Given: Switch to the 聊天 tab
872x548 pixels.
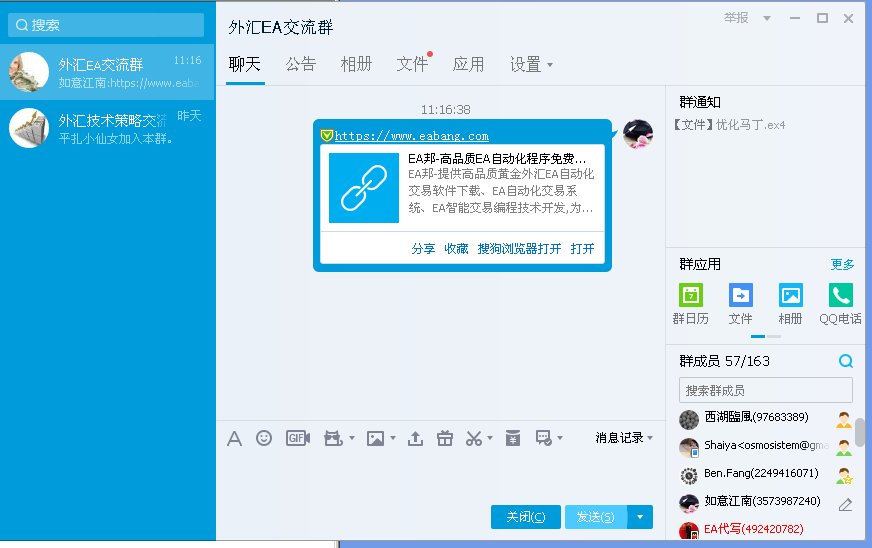Looking at the screenshot, I should (245, 65).
